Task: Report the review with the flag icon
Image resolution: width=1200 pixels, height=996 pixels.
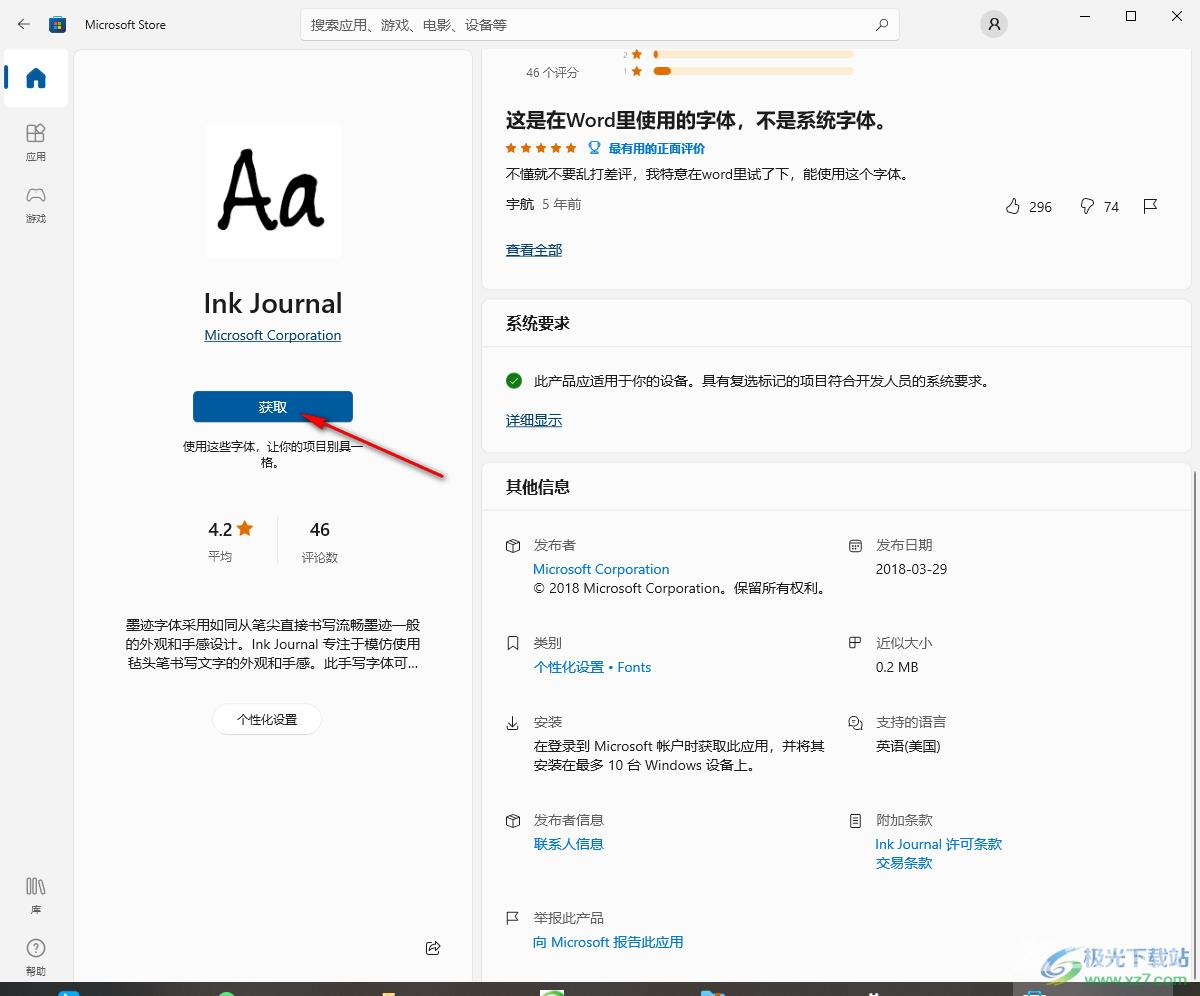Action: click(x=1150, y=206)
